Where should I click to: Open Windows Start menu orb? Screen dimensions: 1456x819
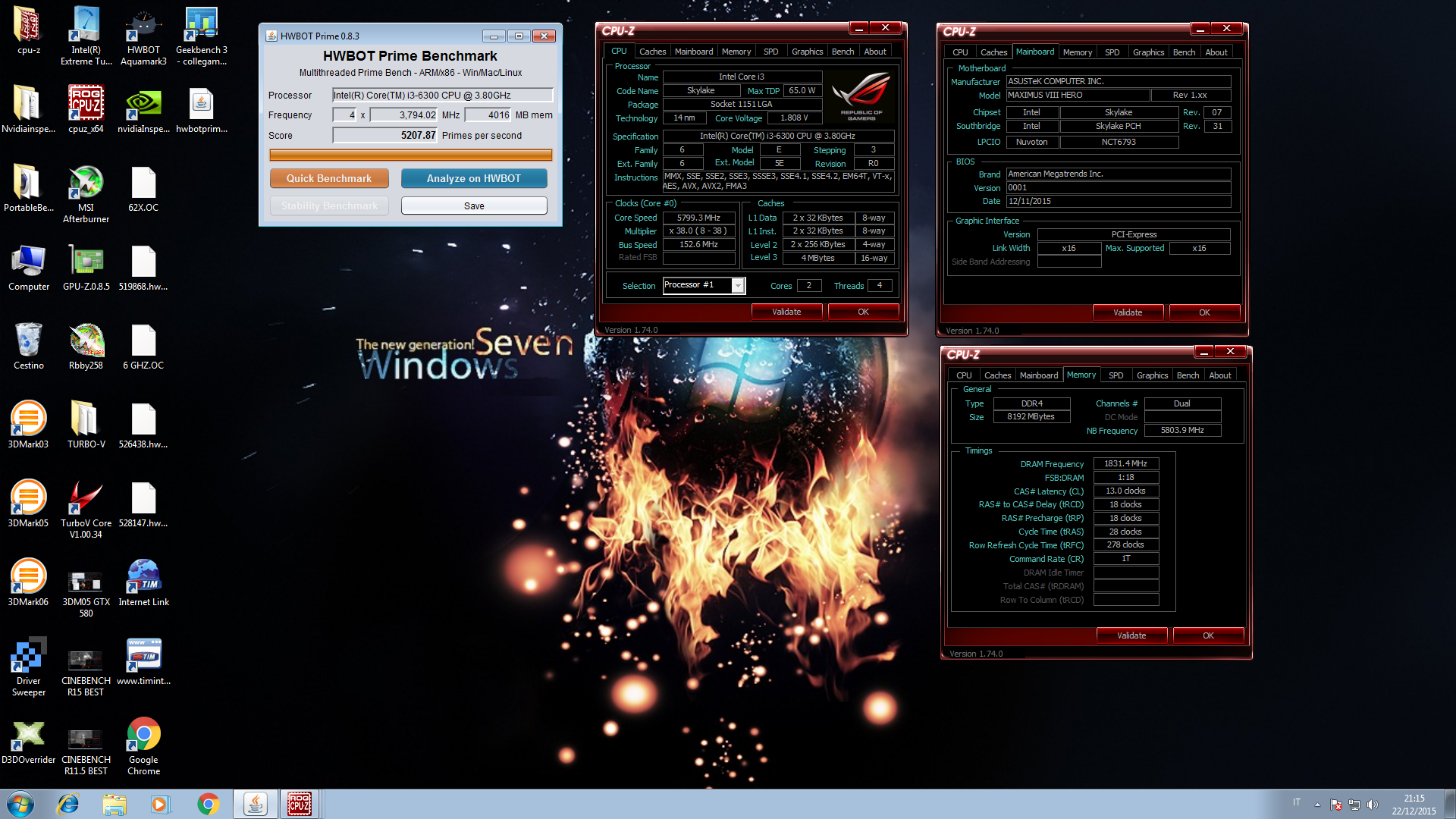coord(20,804)
